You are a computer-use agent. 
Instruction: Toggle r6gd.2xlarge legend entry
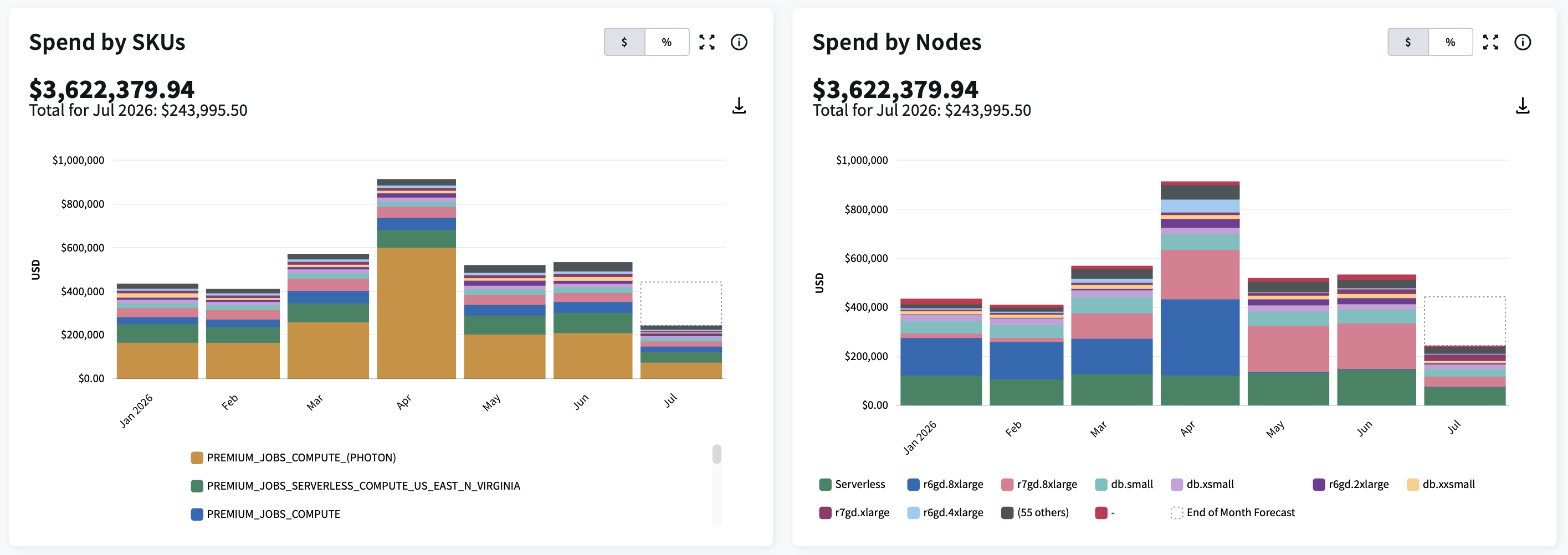[x=1351, y=485]
